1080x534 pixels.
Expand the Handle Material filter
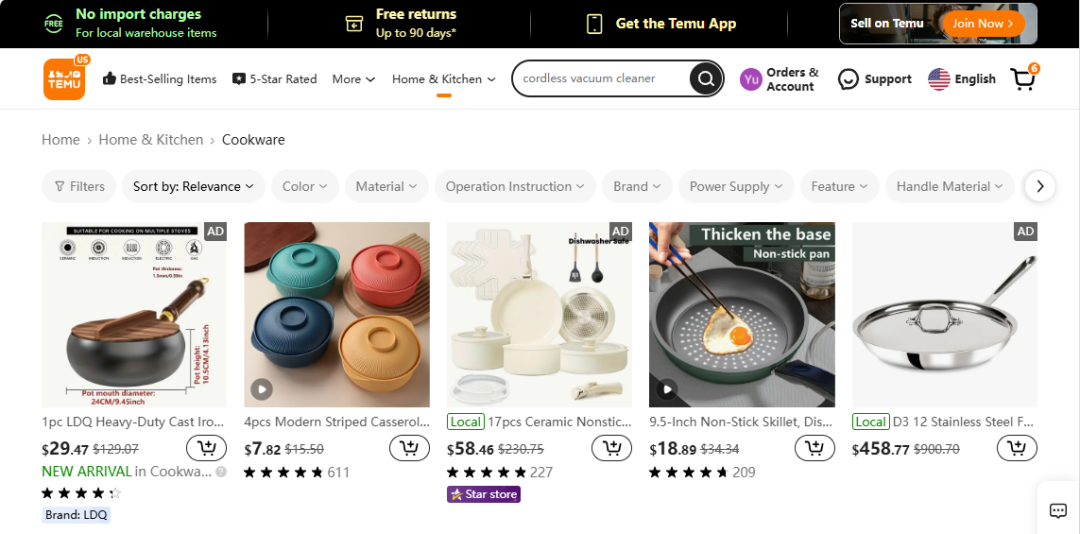[x=950, y=186]
